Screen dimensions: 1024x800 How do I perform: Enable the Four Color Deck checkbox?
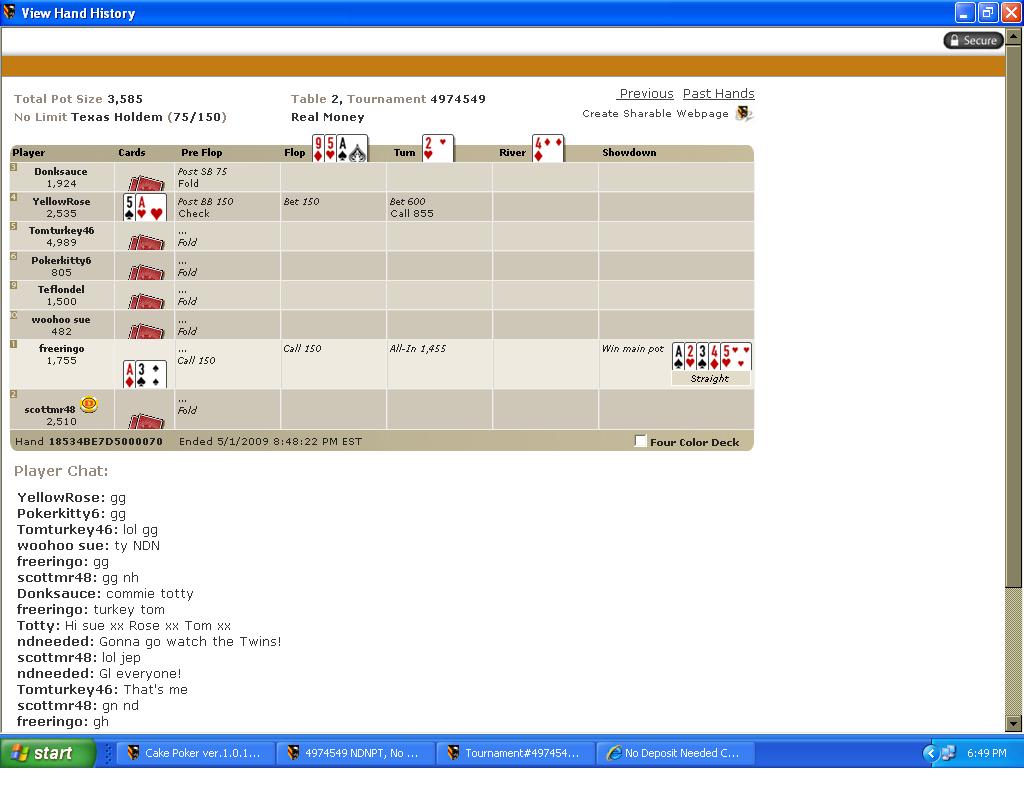tap(641, 441)
